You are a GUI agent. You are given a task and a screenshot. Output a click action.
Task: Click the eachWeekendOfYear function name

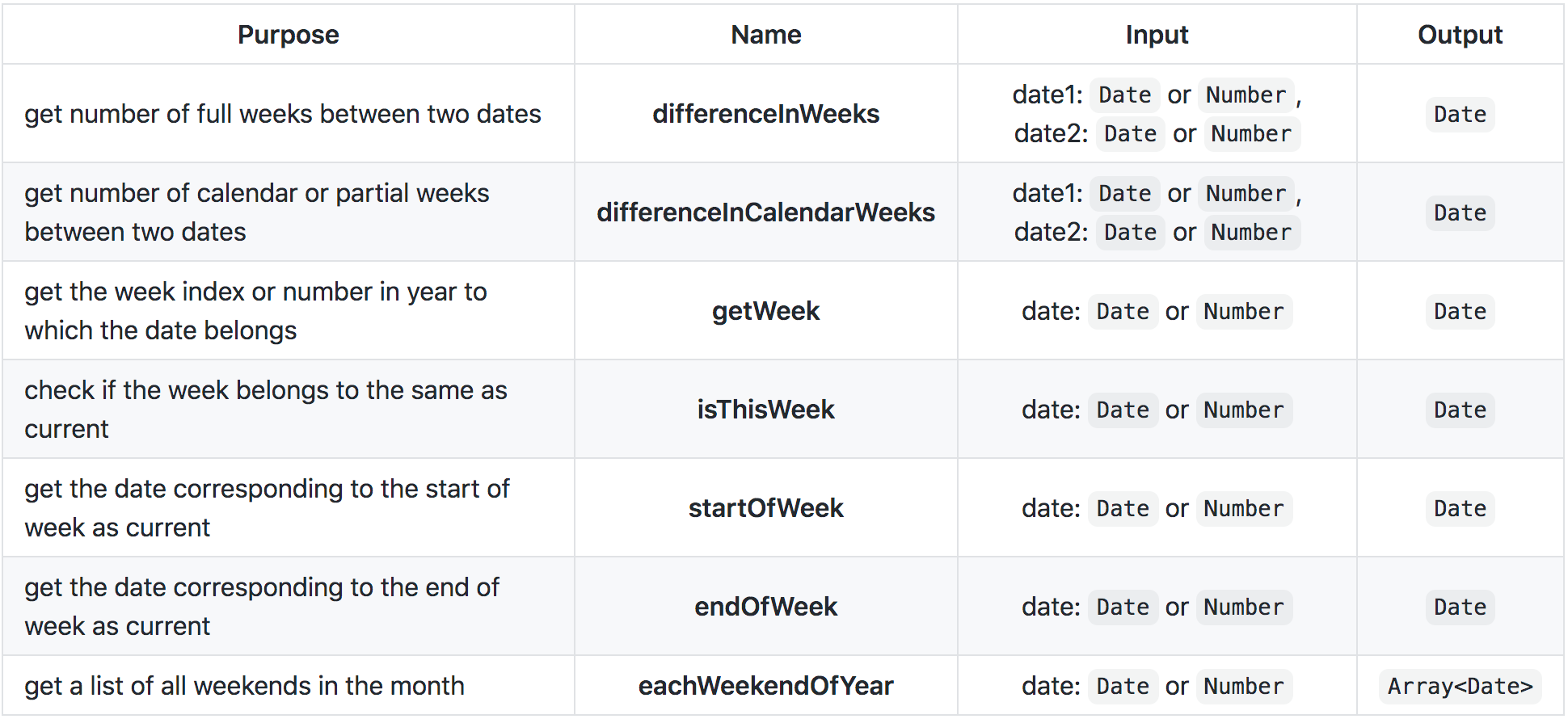coord(765,686)
